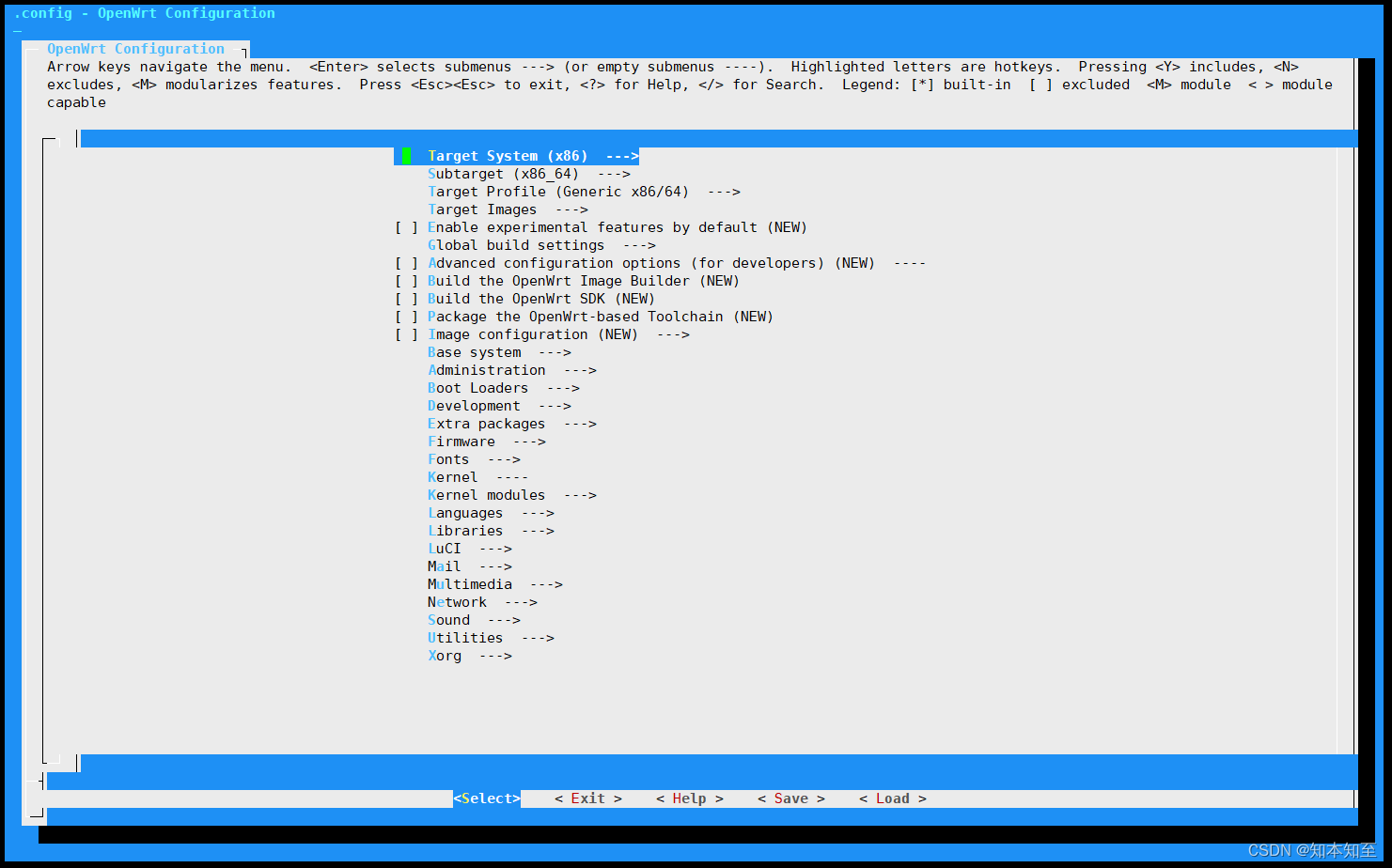Expand the Boot Loaders submenu
This screenshot has height=868, width=1392.
pos(504,388)
